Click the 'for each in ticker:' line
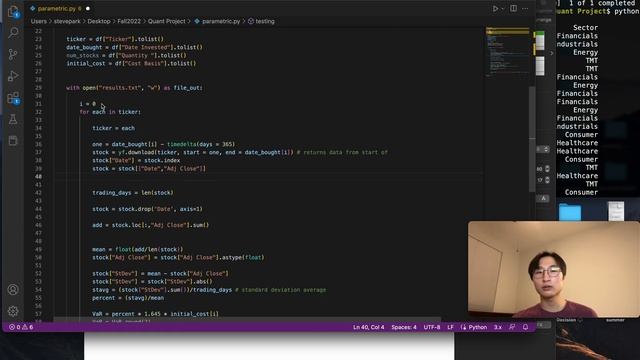This screenshot has height=360, width=640. [110, 112]
